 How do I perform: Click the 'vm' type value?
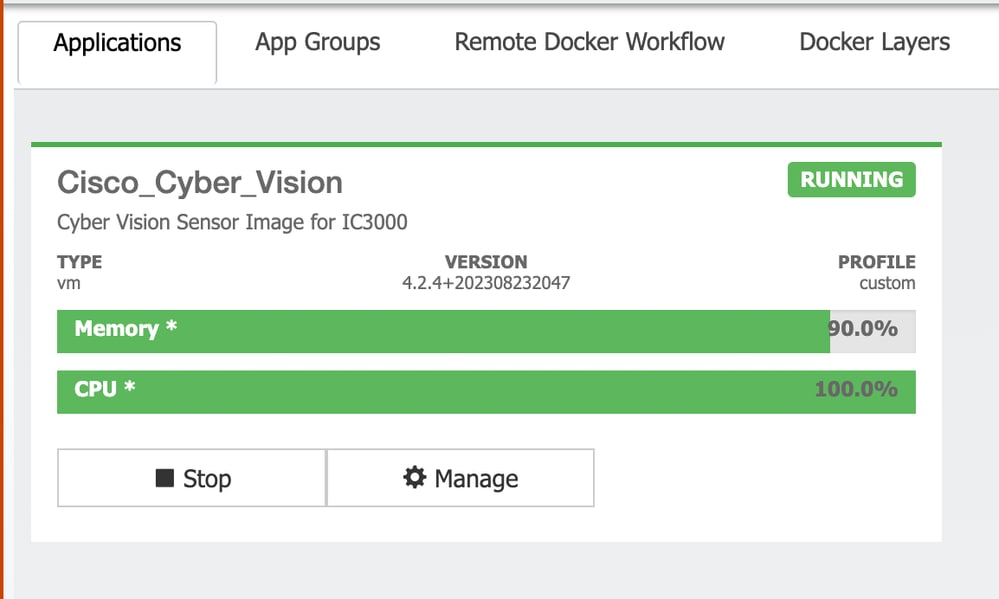[69, 283]
